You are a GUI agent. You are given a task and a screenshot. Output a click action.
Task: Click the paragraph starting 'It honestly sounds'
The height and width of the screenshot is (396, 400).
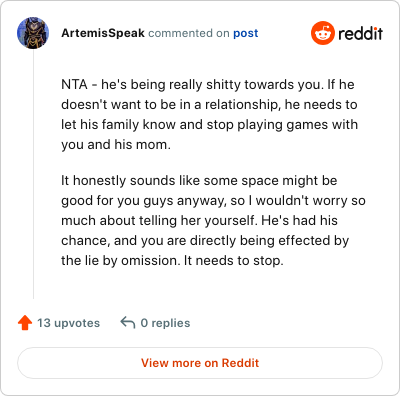coord(213,220)
